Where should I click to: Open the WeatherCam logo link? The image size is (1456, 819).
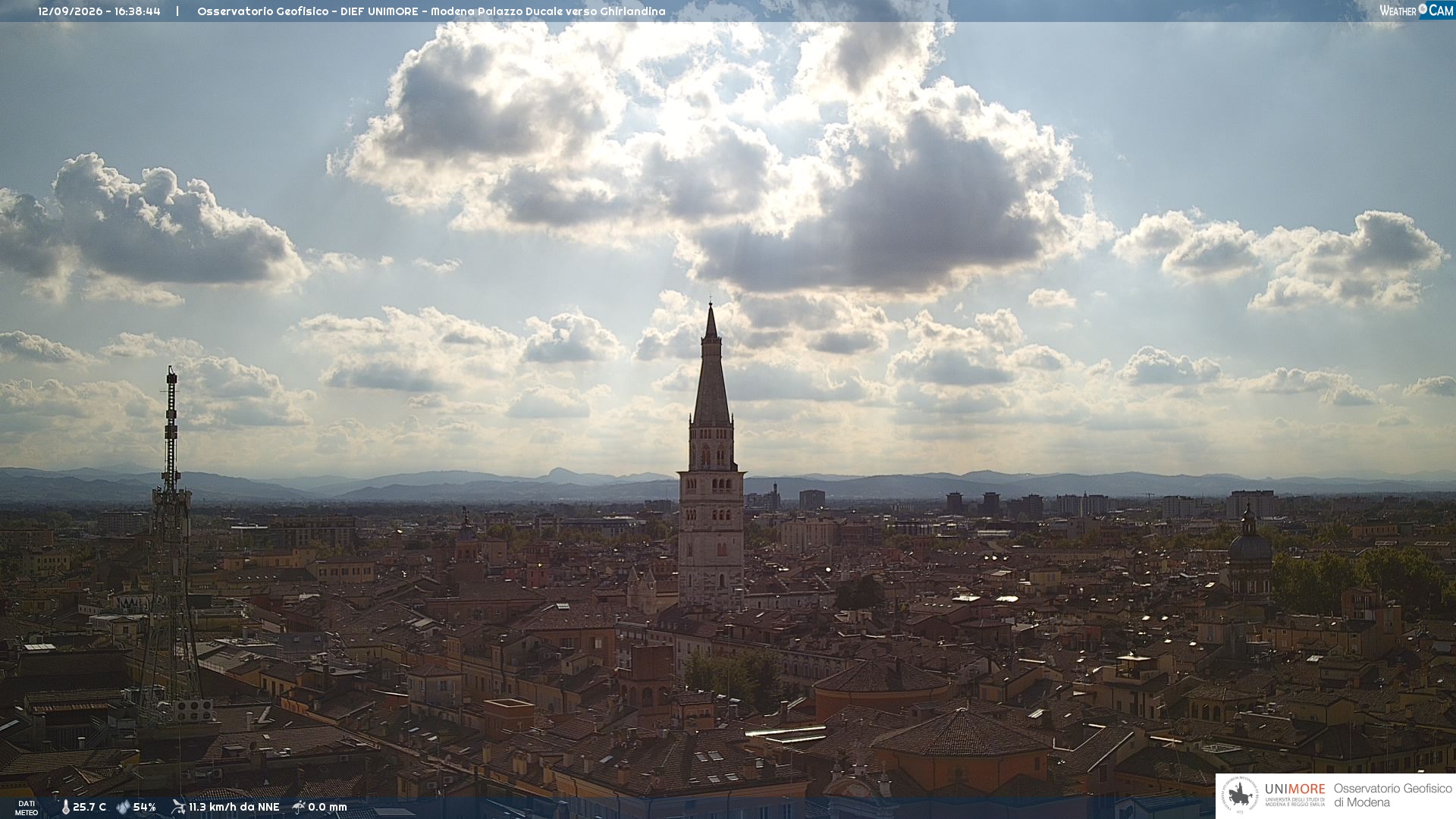(x=1417, y=11)
